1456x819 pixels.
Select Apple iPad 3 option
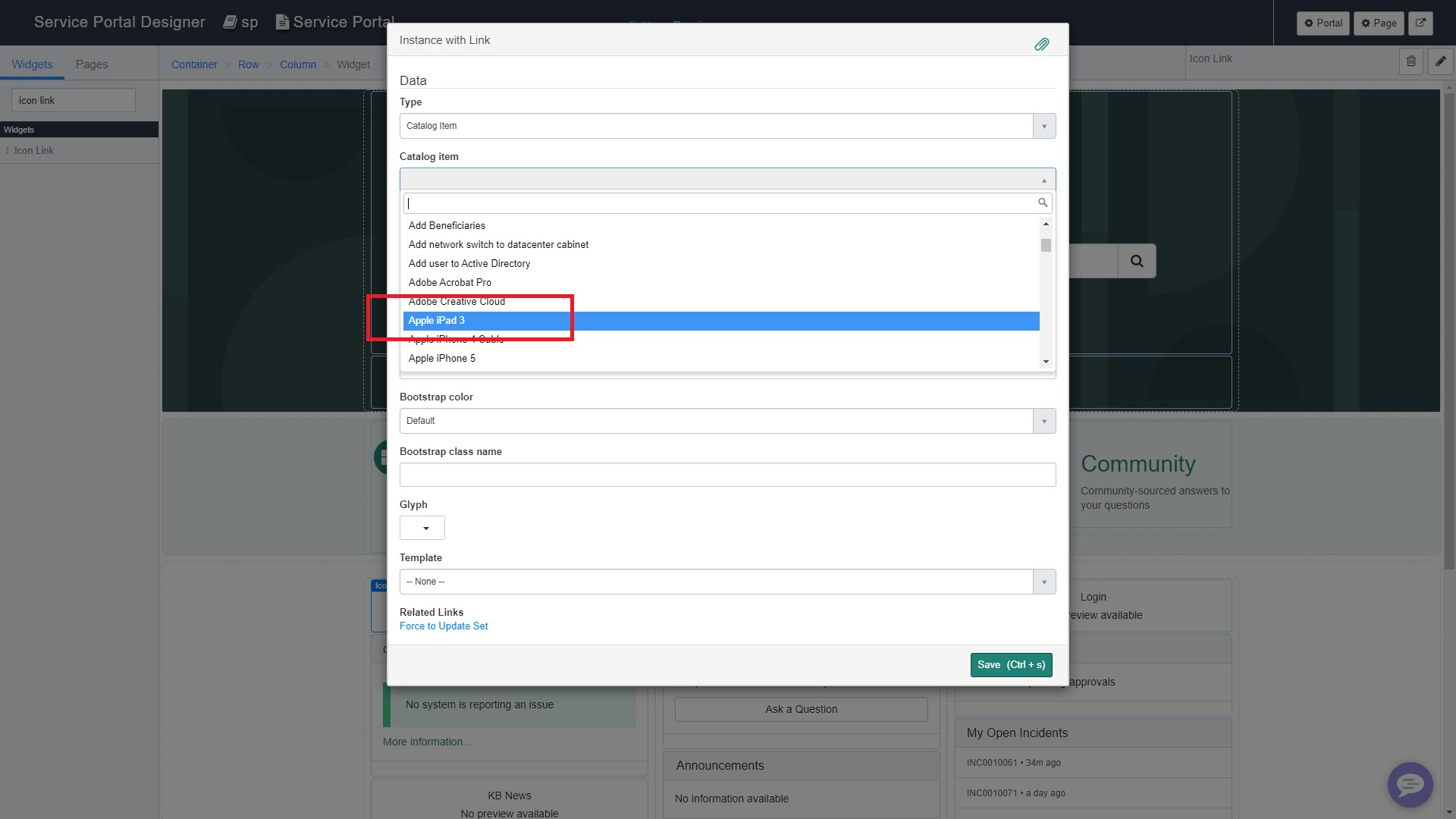pos(721,321)
